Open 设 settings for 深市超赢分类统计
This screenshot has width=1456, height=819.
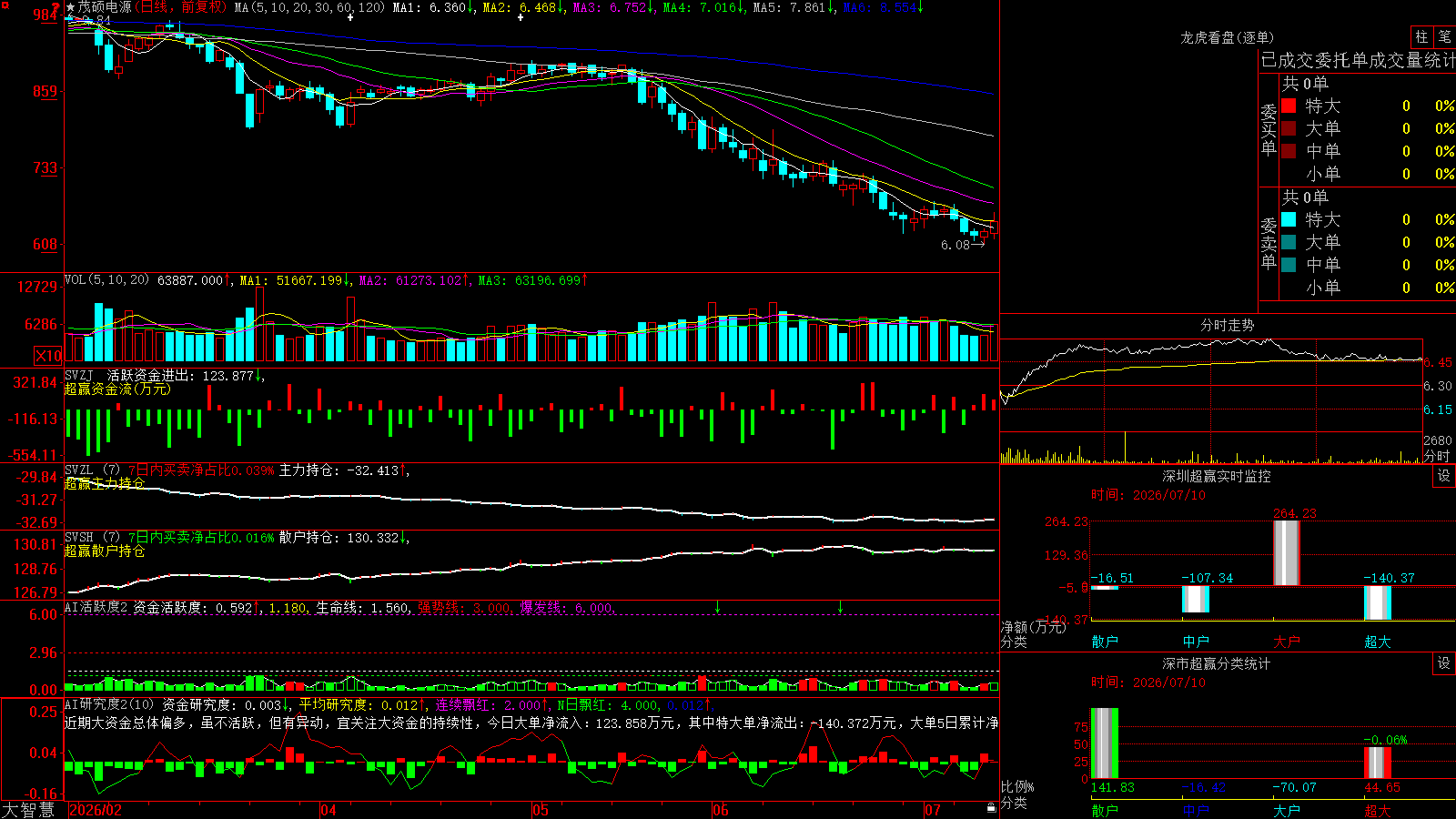[x=1444, y=663]
